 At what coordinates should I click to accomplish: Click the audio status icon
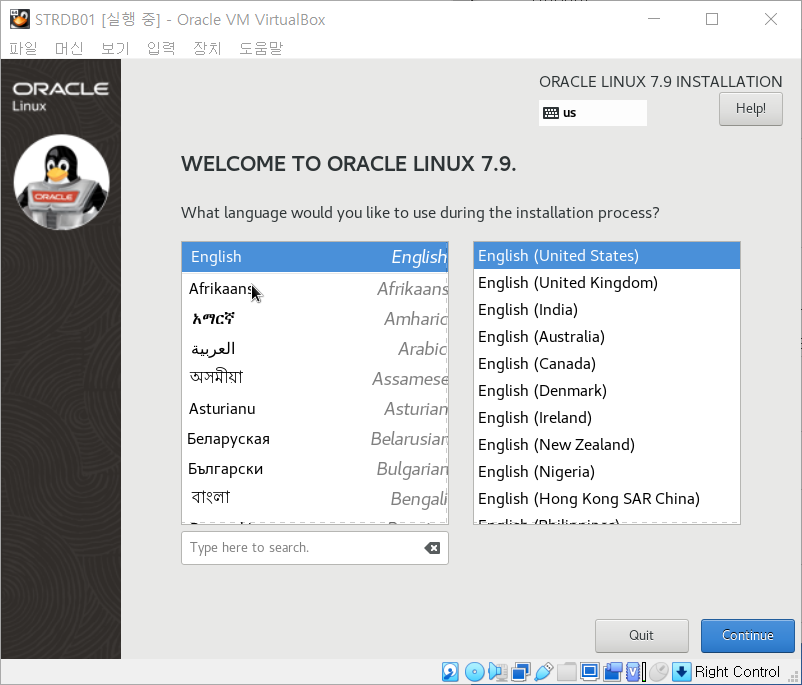(498, 672)
